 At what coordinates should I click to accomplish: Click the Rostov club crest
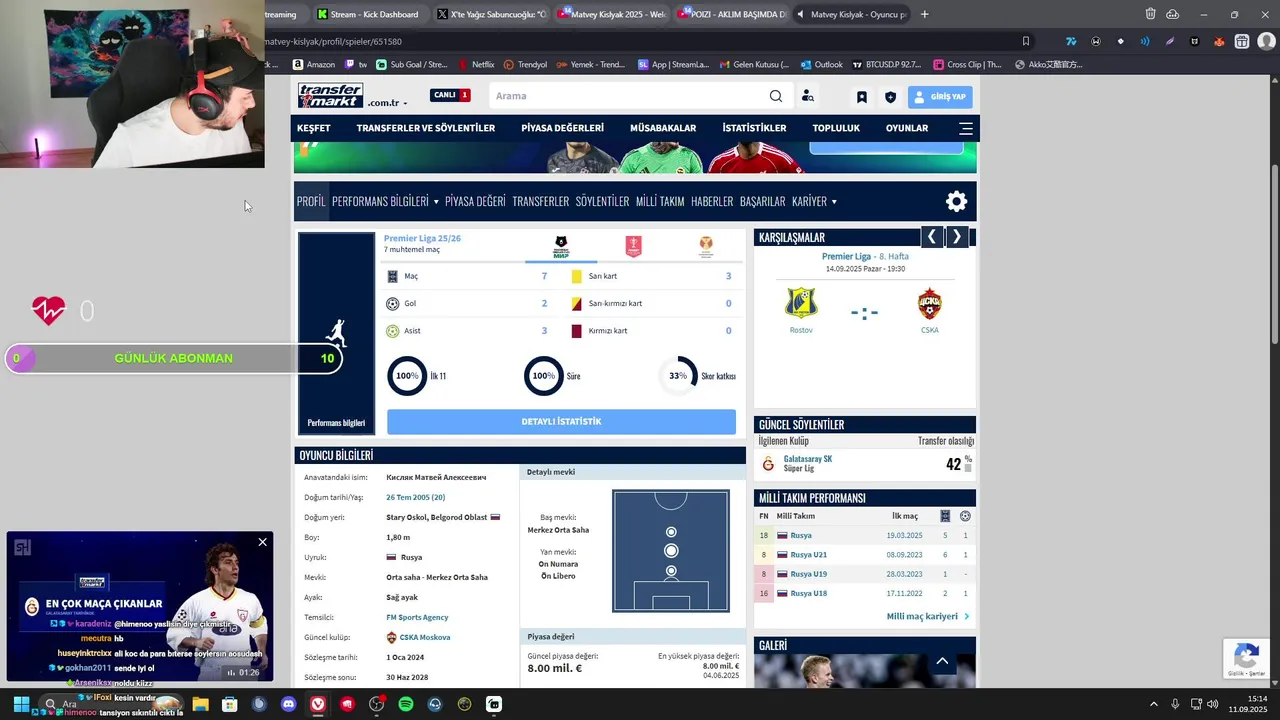pos(801,303)
